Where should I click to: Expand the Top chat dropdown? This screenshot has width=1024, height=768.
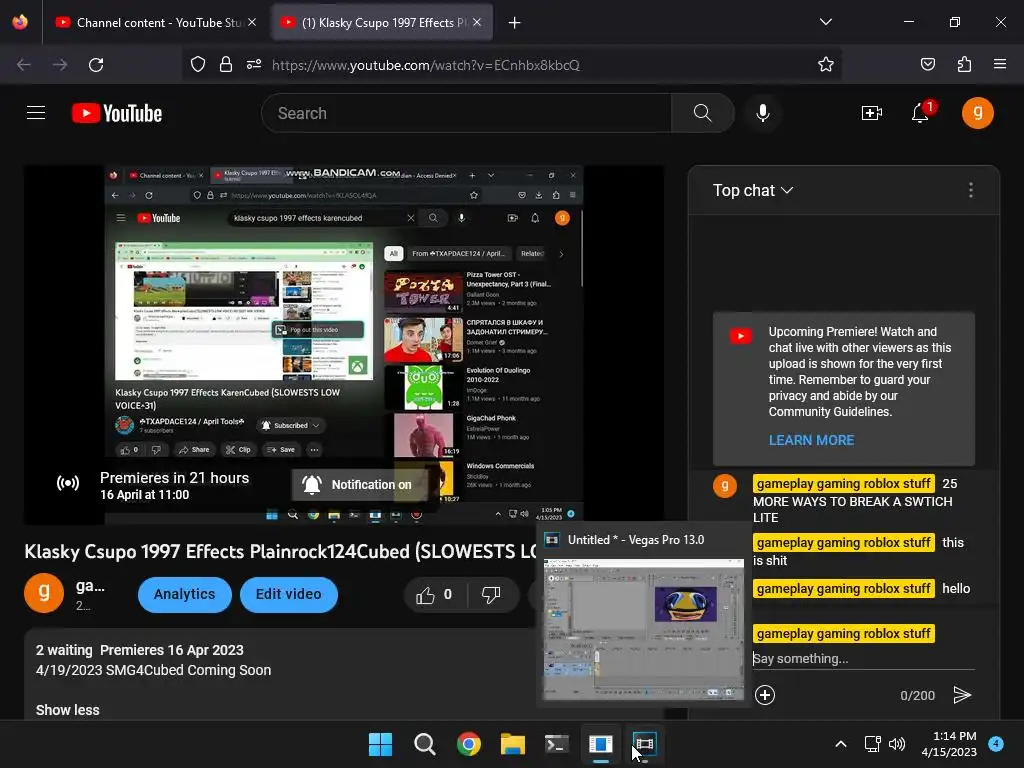coord(752,190)
